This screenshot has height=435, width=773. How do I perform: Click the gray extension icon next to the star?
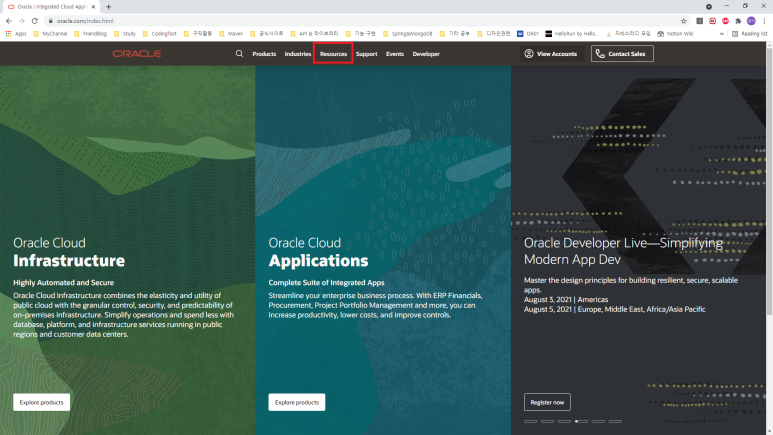pos(700,21)
